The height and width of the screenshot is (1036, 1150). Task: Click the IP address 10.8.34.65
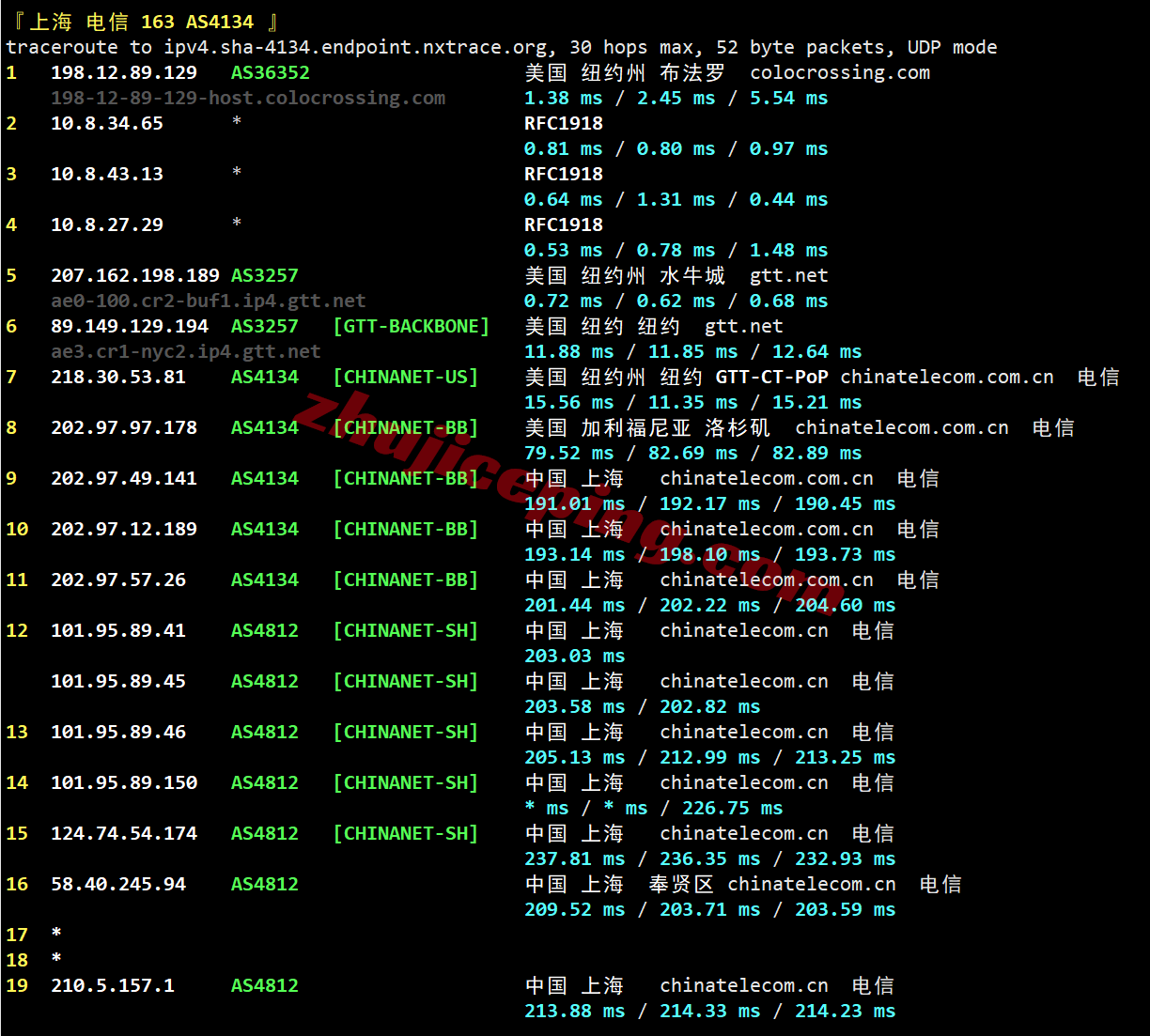pos(107,124)
